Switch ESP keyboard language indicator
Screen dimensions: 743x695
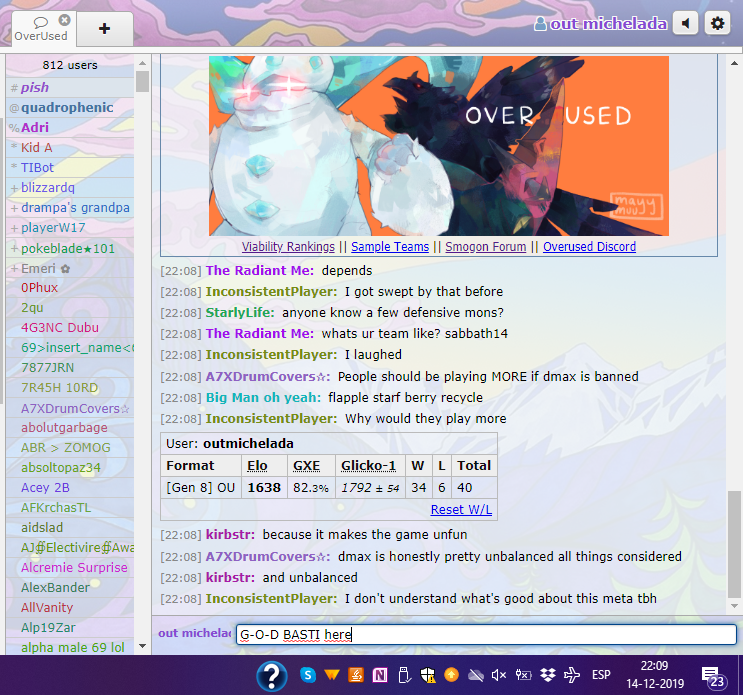pos(601,675)
